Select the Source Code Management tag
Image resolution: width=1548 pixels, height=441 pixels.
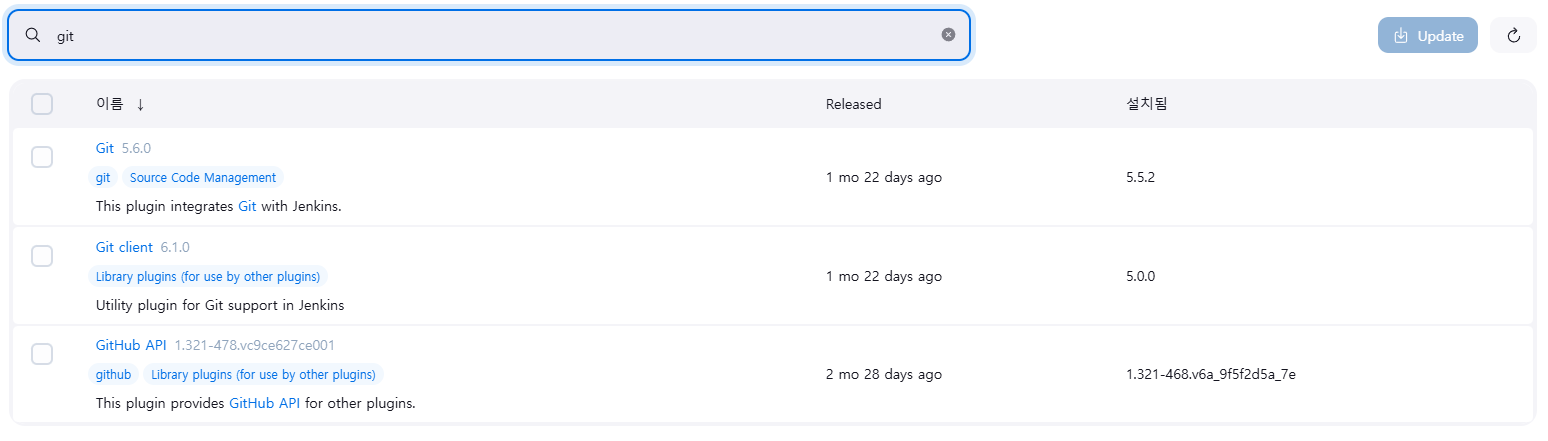(x=203, y=178)
